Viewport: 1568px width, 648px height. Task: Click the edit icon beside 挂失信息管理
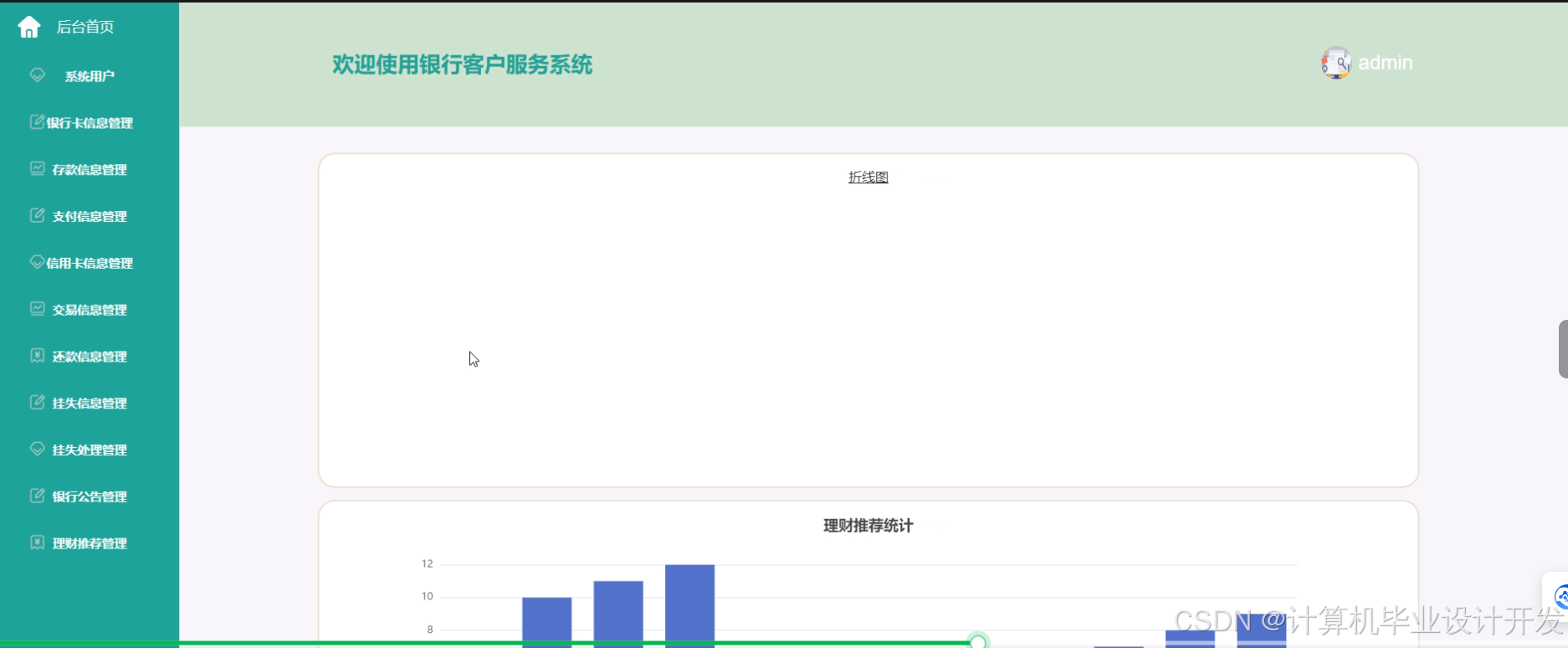click(37, 403)
